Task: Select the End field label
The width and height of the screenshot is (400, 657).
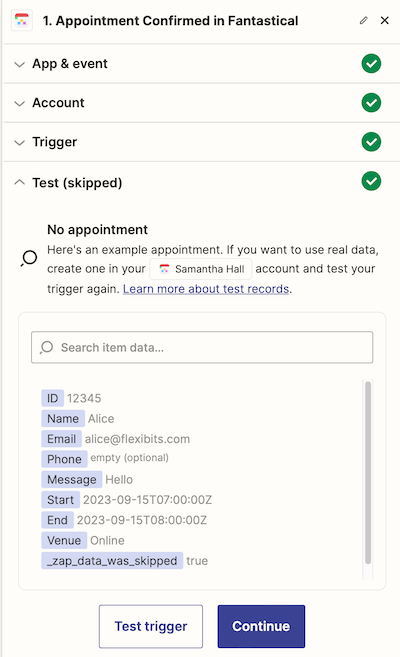Action: coord(57,520)
